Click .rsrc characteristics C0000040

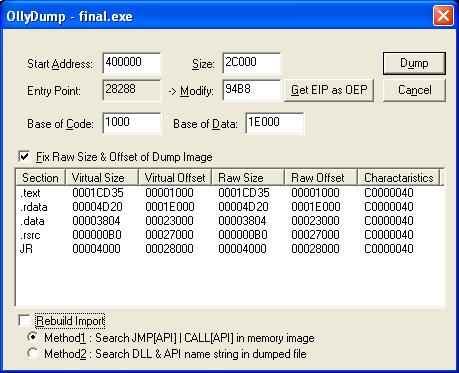(x=389, y=235)
